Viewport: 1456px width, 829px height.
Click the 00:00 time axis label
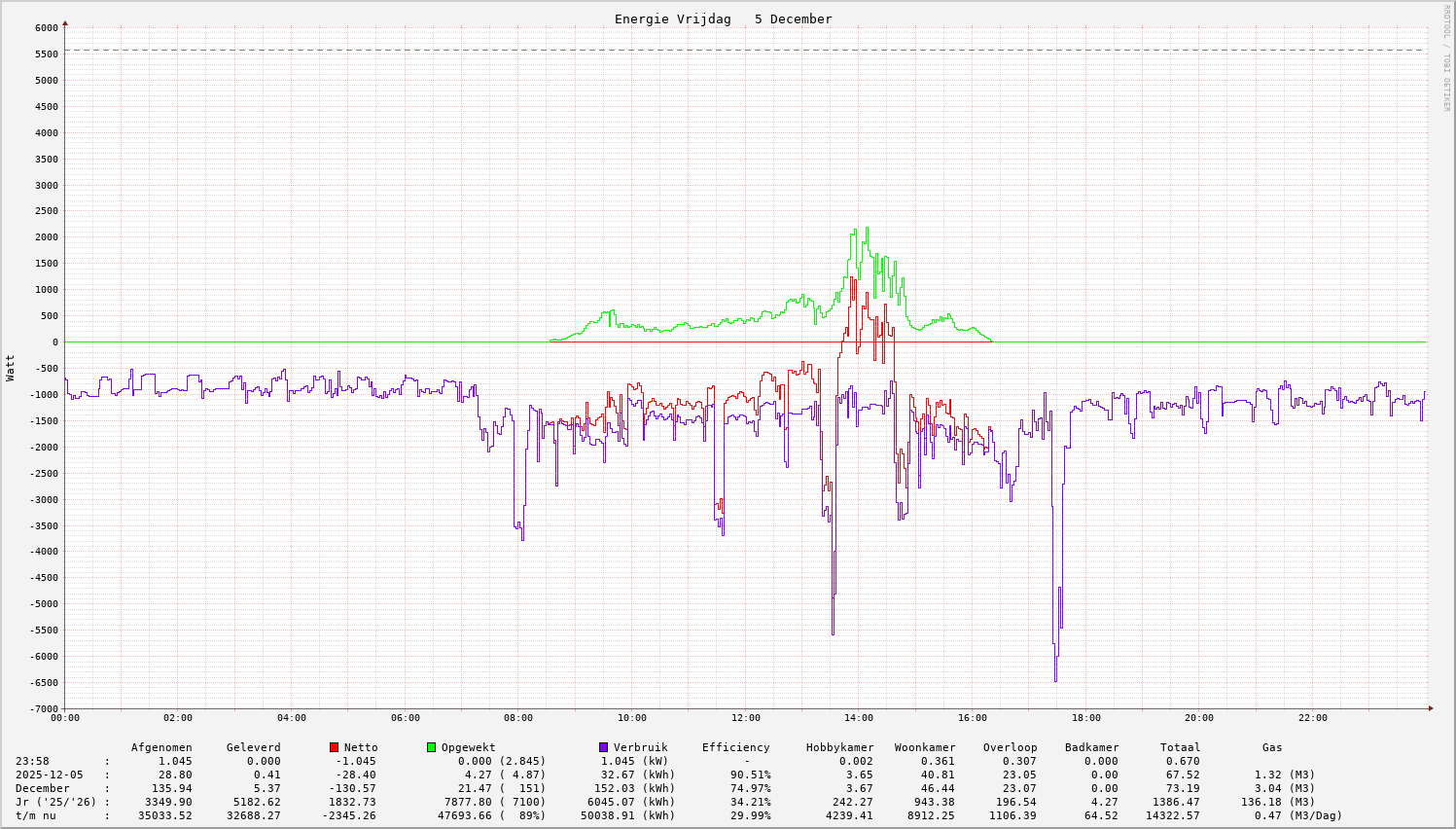coord(65,718)
